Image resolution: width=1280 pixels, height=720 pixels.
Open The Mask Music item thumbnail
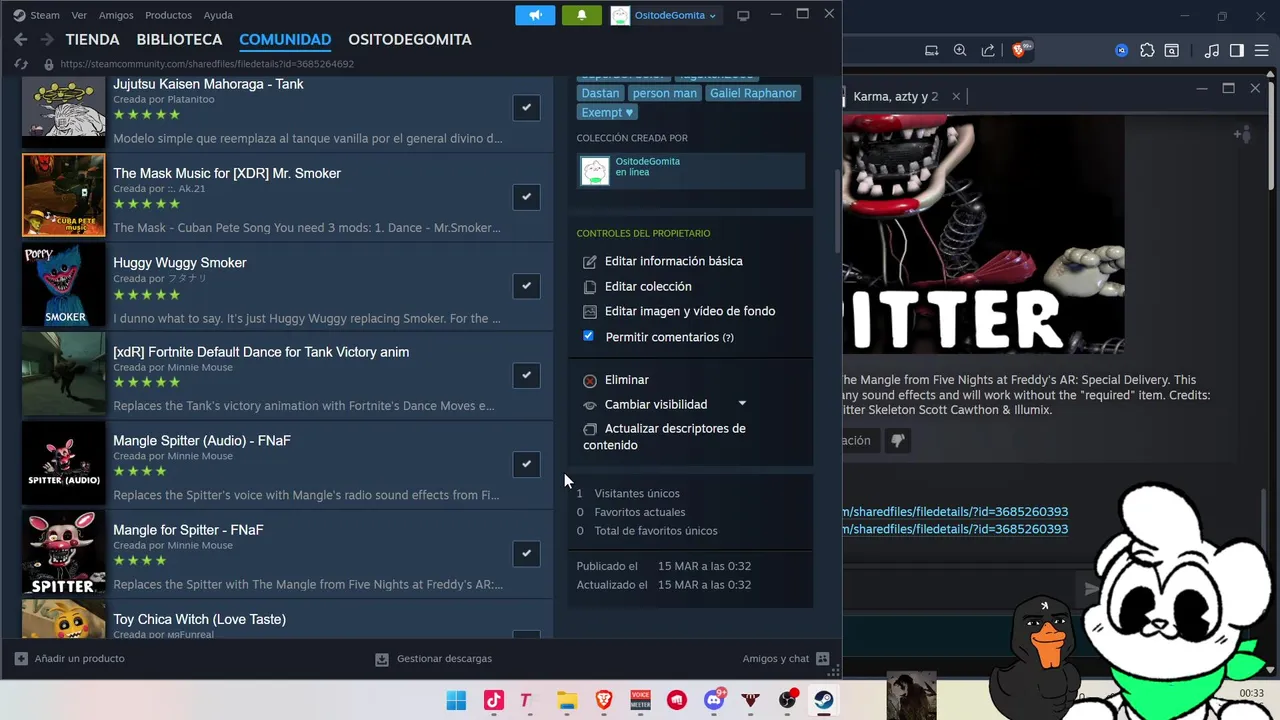(x=64, y=195)
